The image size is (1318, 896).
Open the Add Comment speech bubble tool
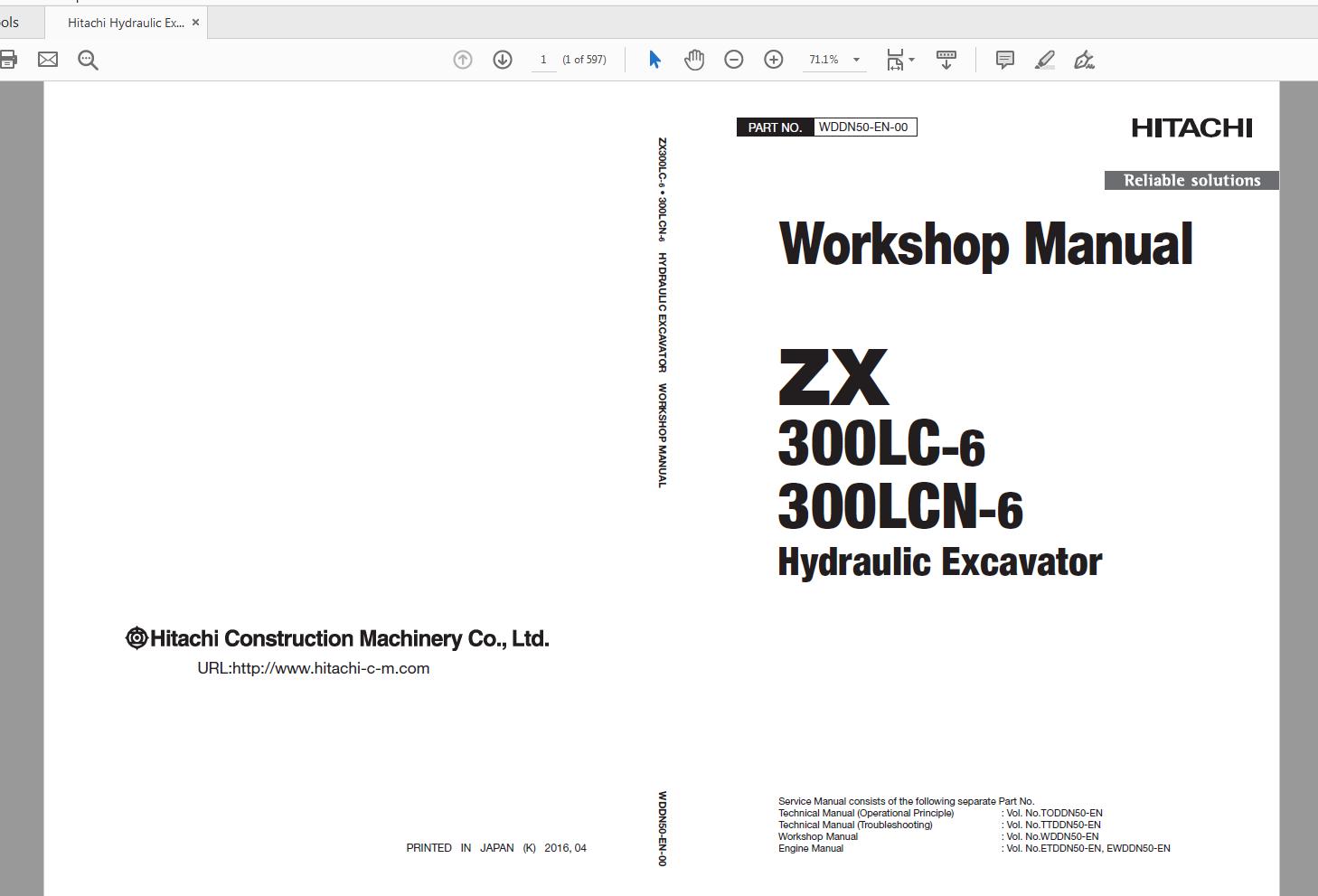coord(1003,59)
